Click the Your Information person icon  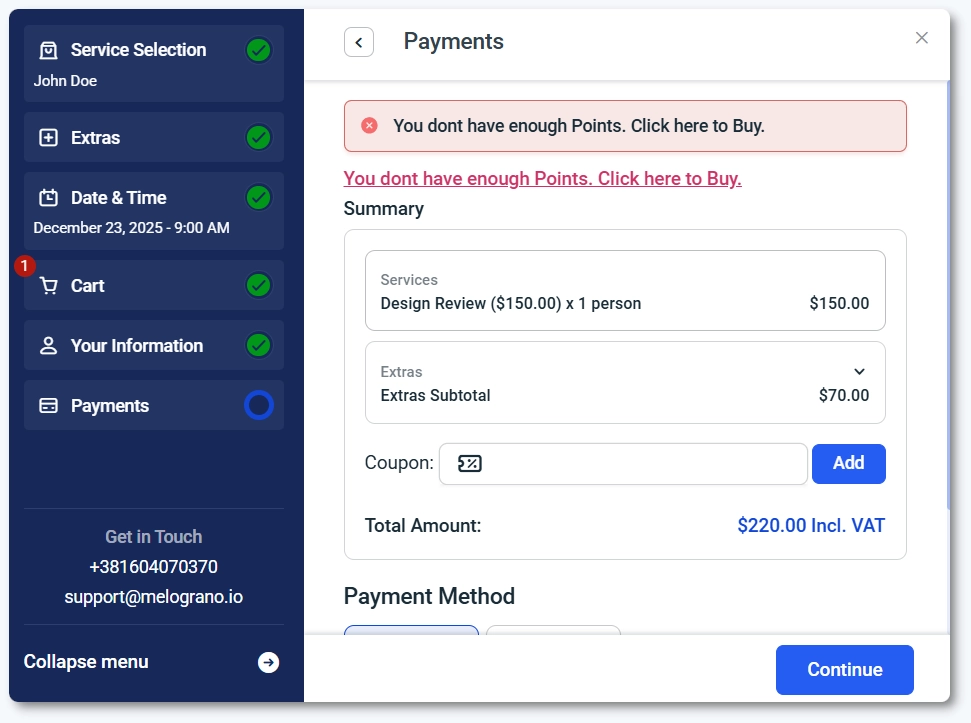(x=48, y=346)
